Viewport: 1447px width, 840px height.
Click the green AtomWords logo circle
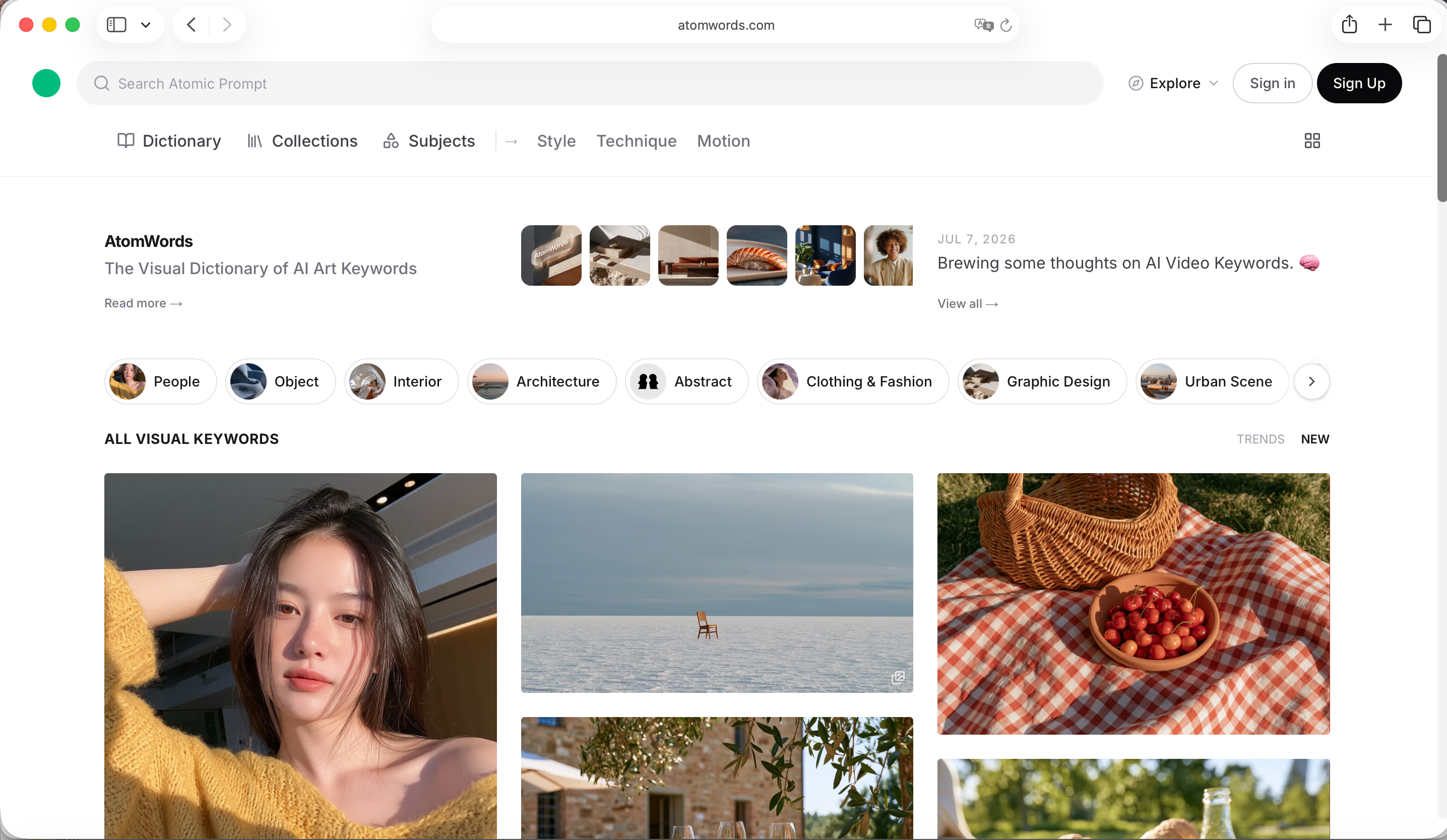click(46, 83)
